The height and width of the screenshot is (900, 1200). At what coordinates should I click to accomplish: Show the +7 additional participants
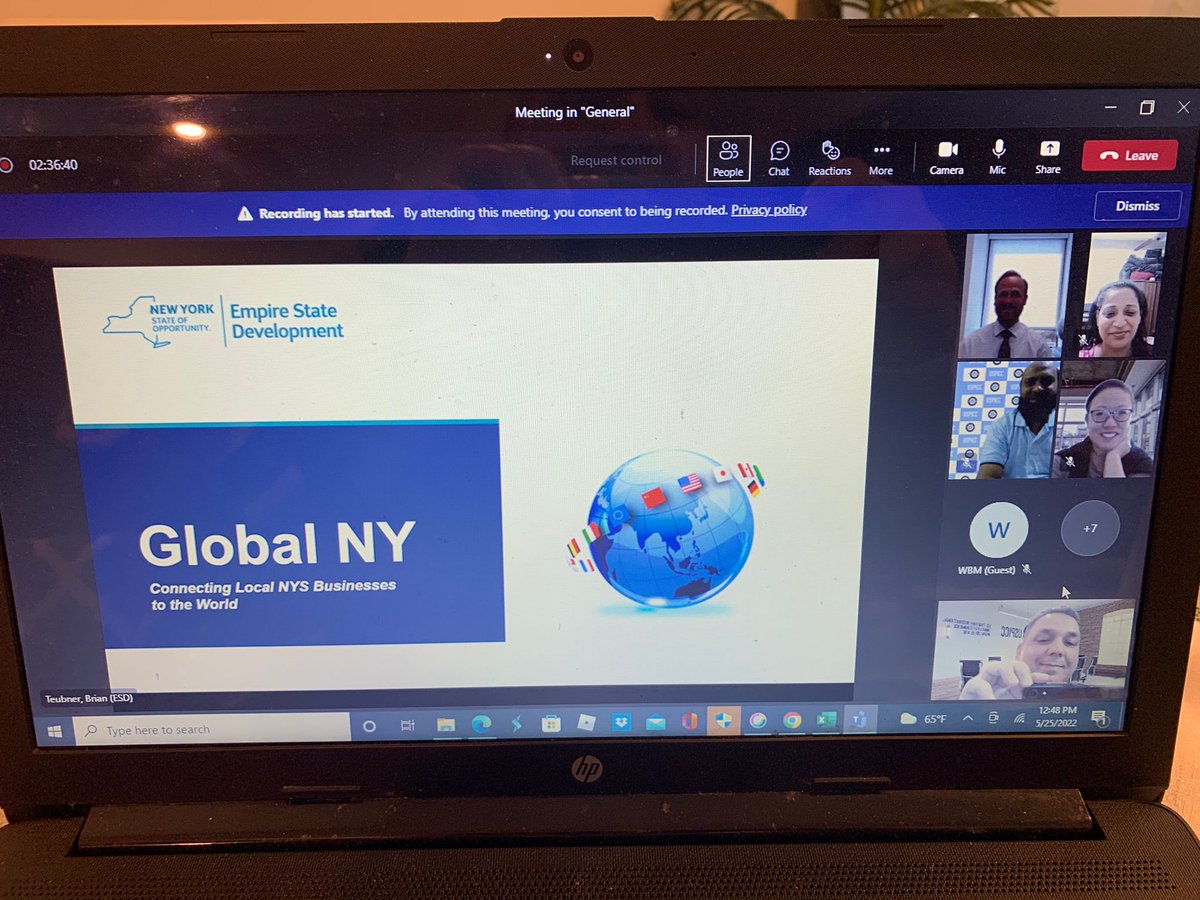1090,527
